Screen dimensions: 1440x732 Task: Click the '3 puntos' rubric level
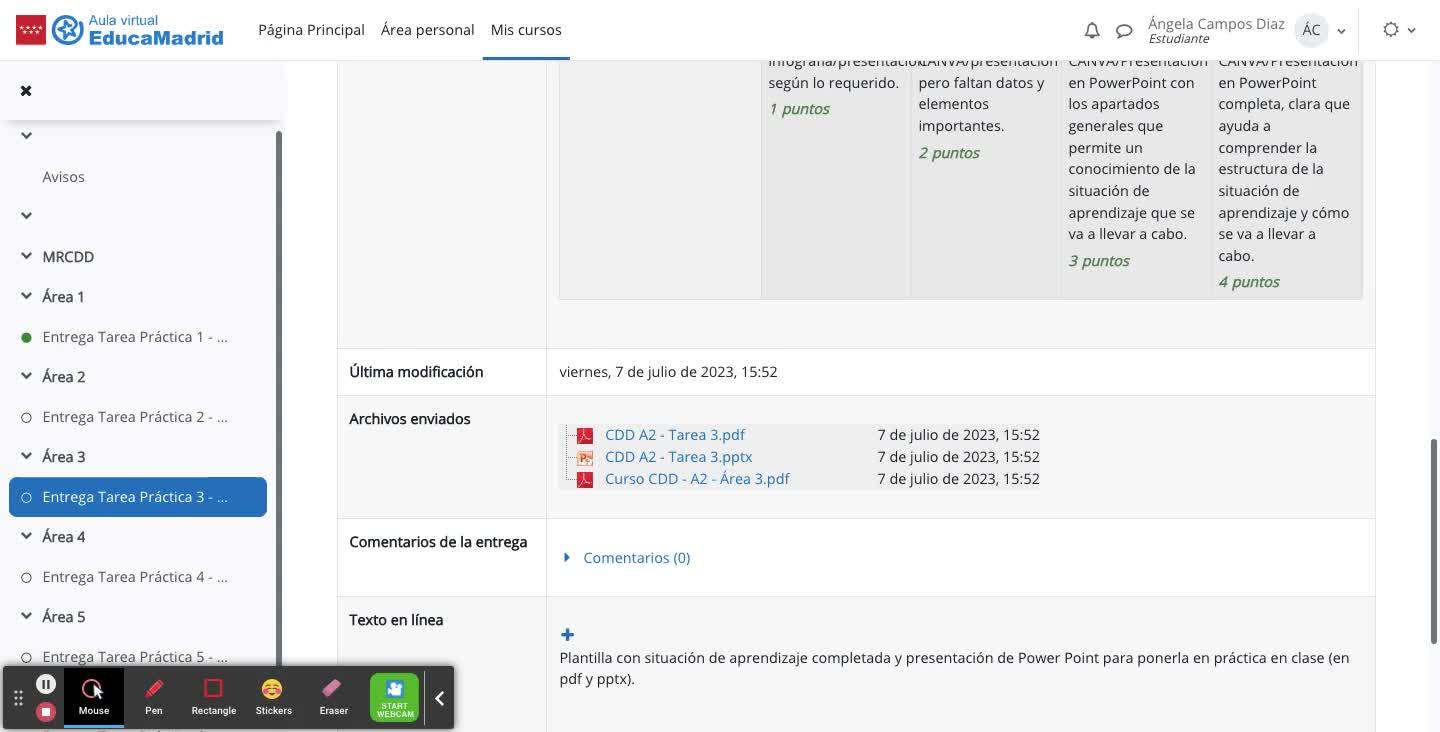[1099, 261]
